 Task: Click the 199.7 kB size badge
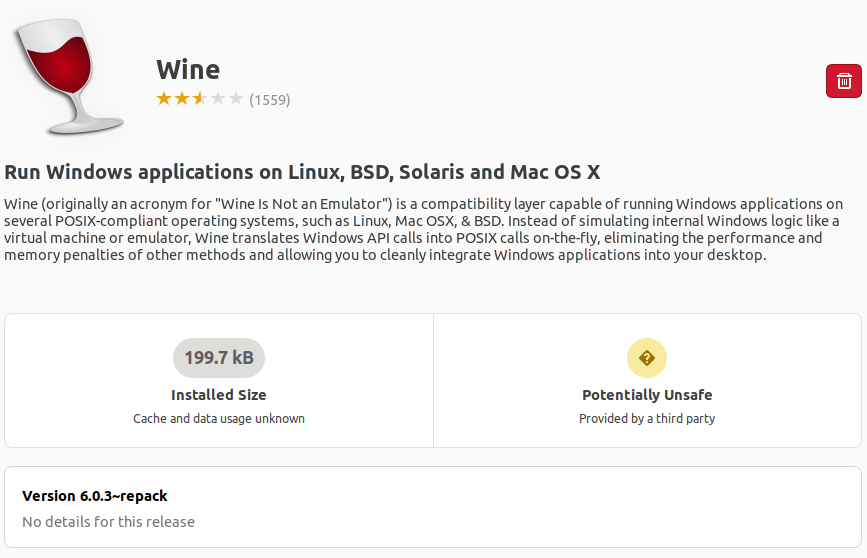(219, 358)
